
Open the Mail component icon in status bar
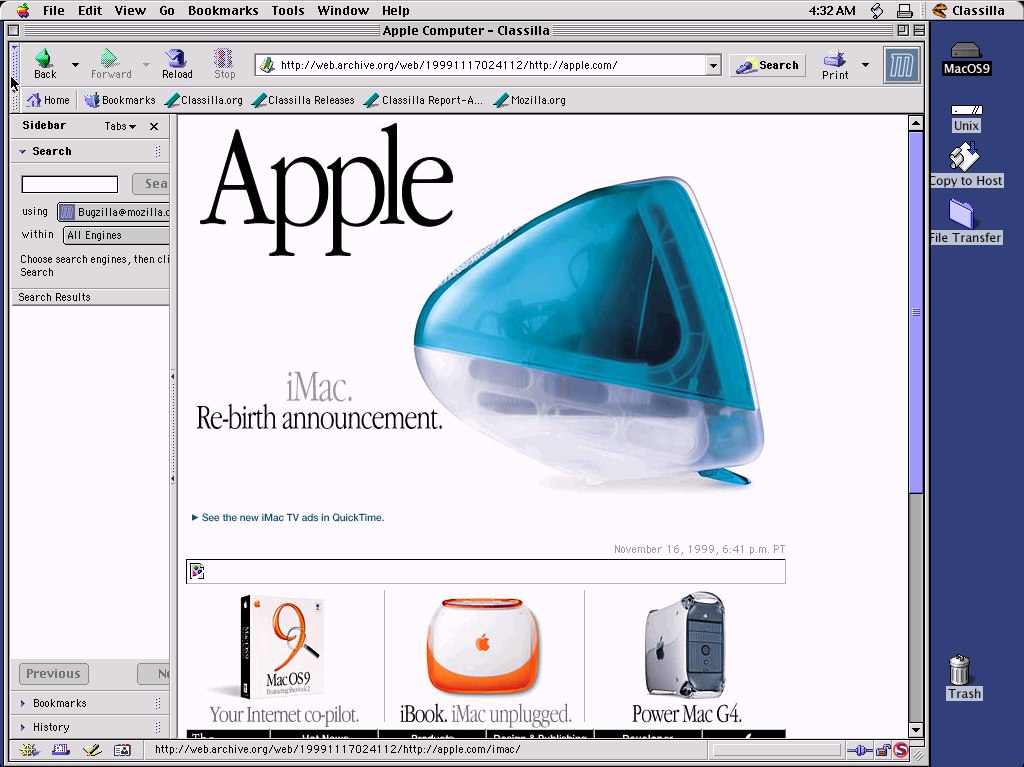60,750
